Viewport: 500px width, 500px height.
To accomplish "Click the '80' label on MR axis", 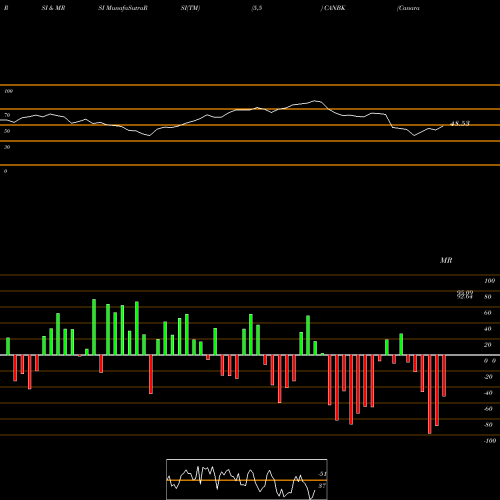I will pos(488,297).
